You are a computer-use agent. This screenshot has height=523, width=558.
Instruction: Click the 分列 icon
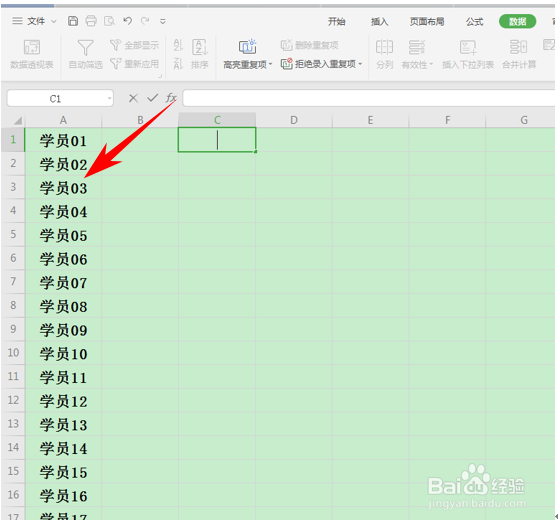pos(384,47)
